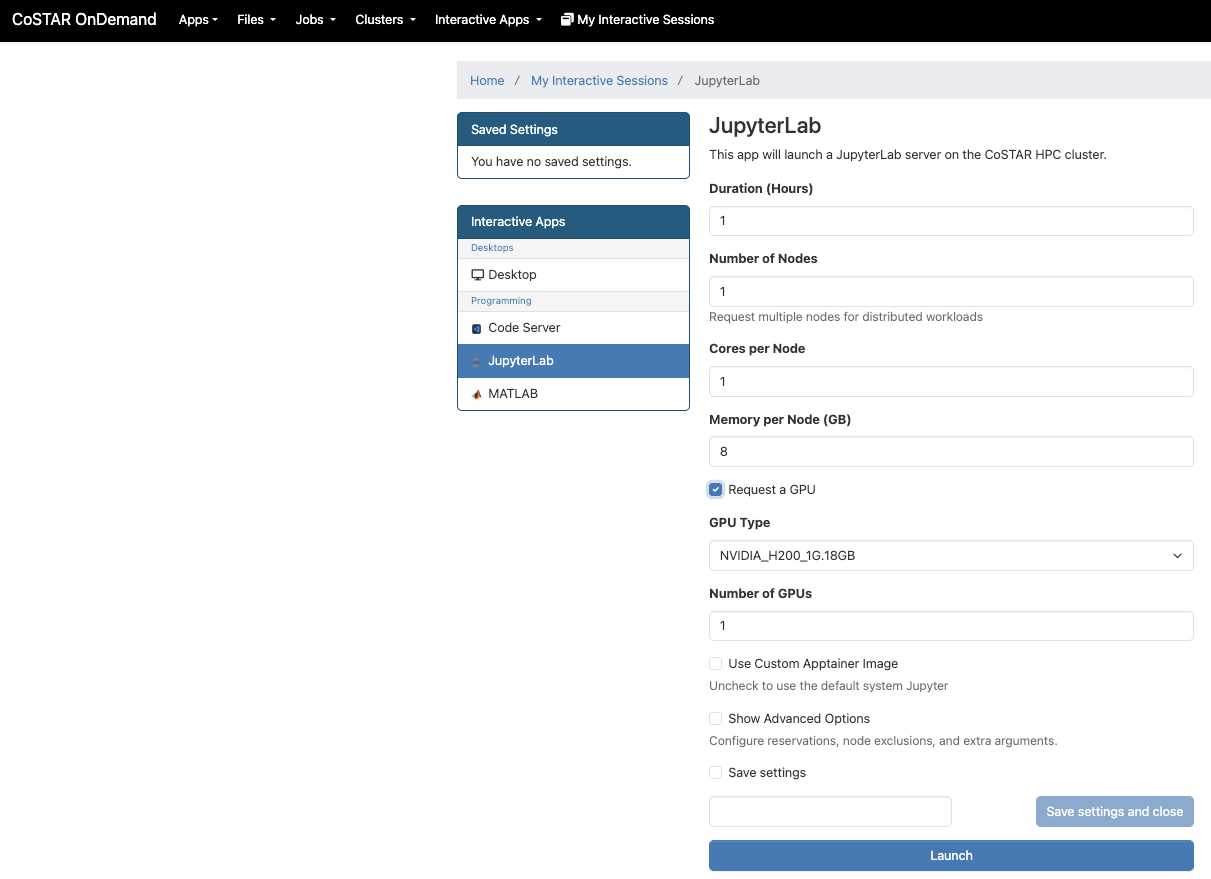This screenshot has height=879, width=1211.
Task: Open My Interactive Sessions breadcrumb link
Action: pos(599,81)
